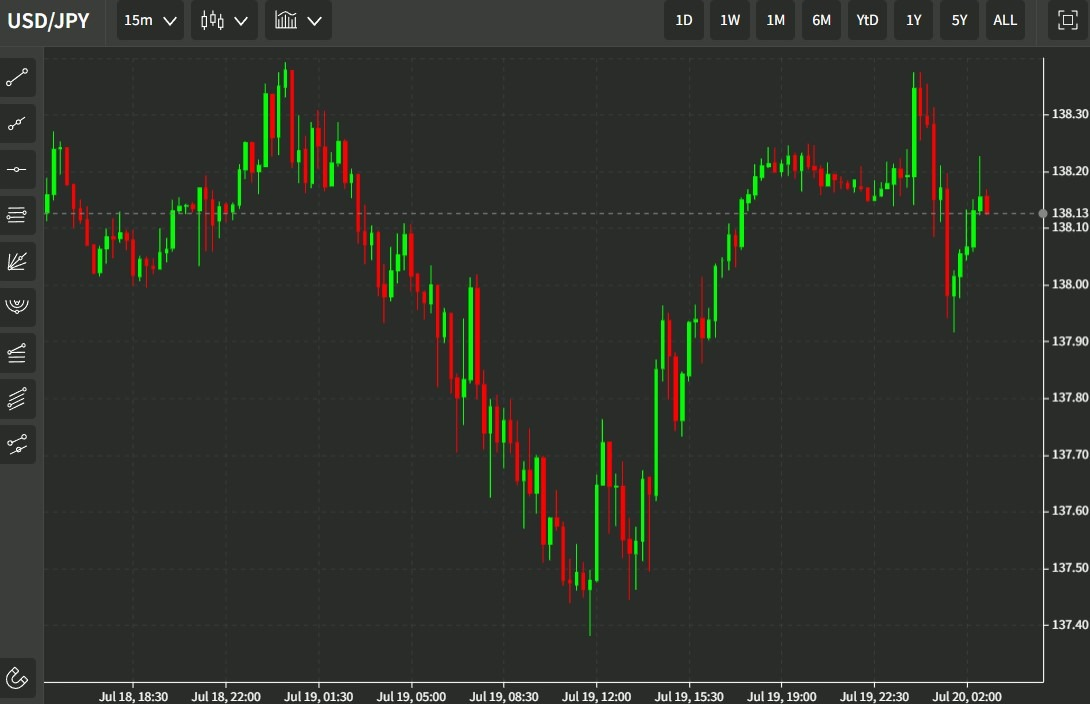Switch to the 1M time range

776,20
